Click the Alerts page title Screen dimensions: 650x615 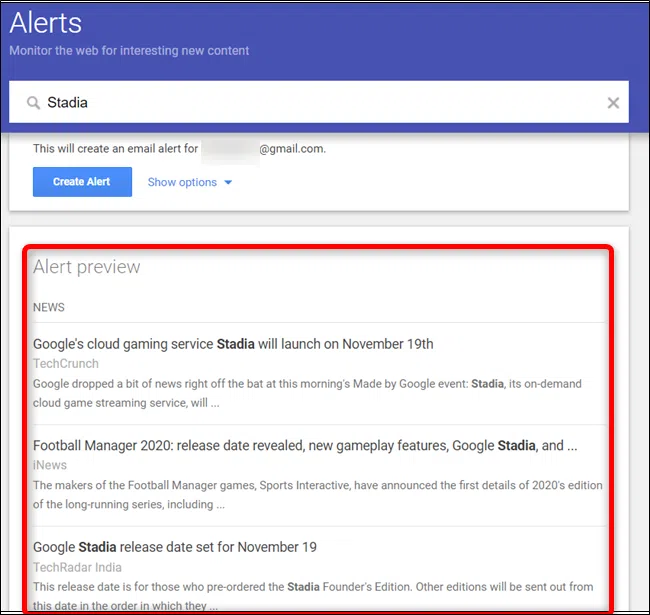coord(46,22)
